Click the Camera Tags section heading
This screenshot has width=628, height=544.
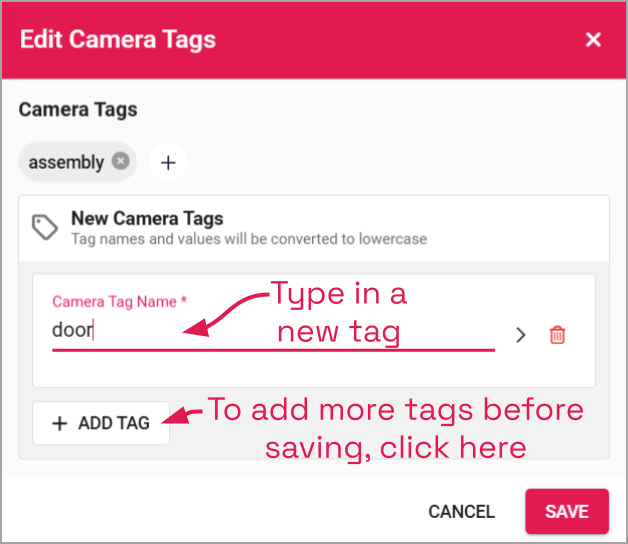pyautogui.click(x=78, y=110)
